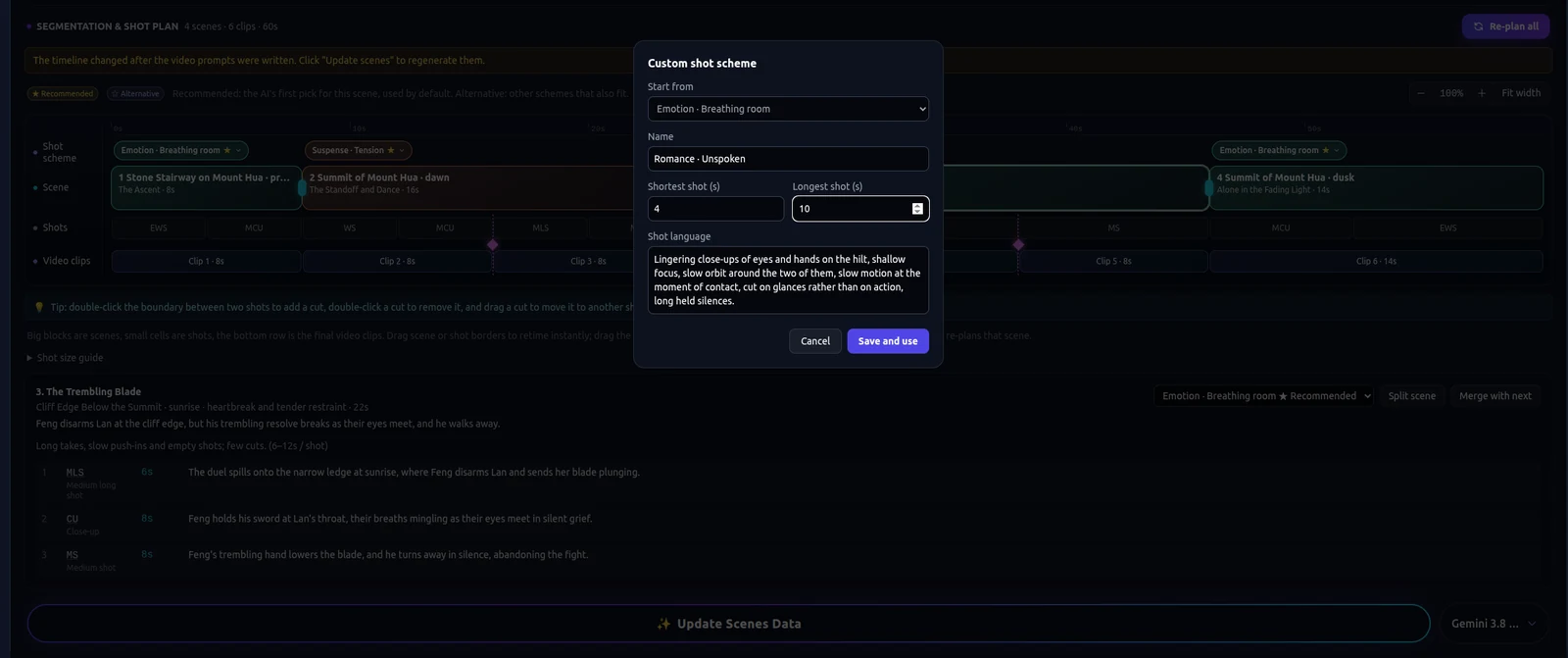The width and height of the screenshot is (1568, 658).
Task: Open The Trembling Blade scheme dropdown
Action: tap(1263, 396)
